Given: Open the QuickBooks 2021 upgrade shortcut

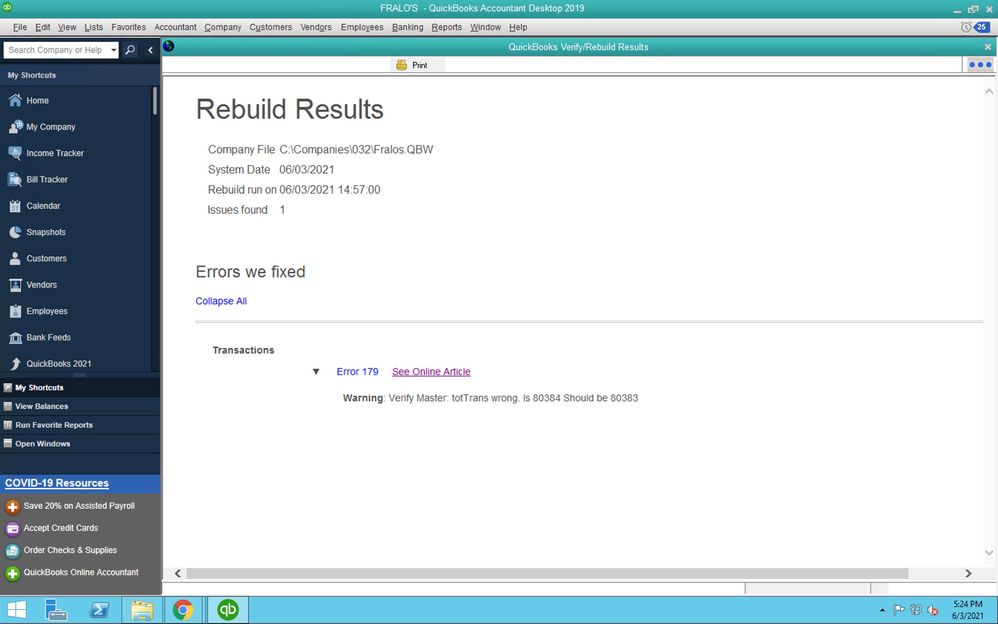Looking at the screenshot, I should click(x=50, y=364).
